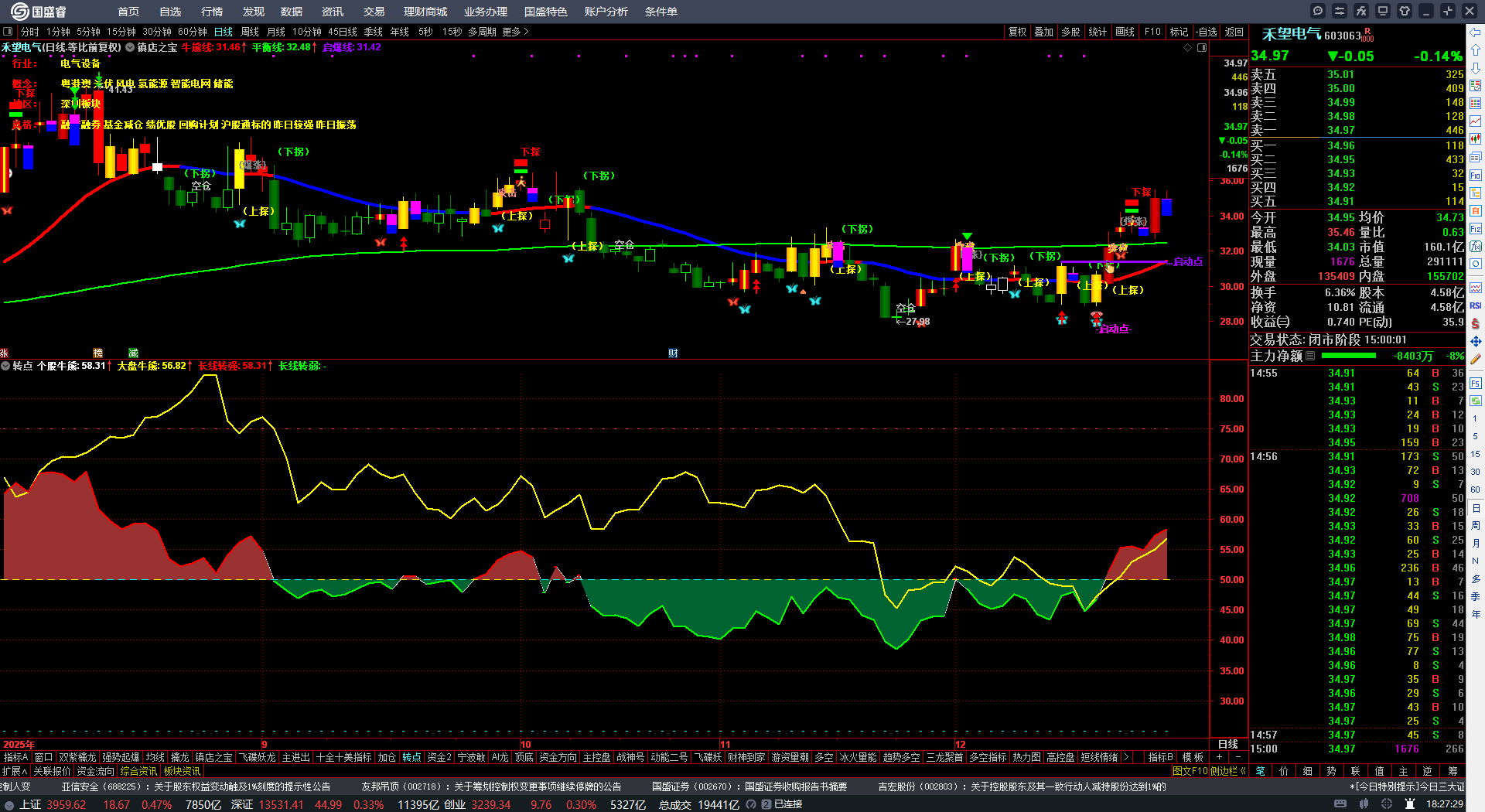Select the 15 minute period in sidebar

(x=1476, y=454)
